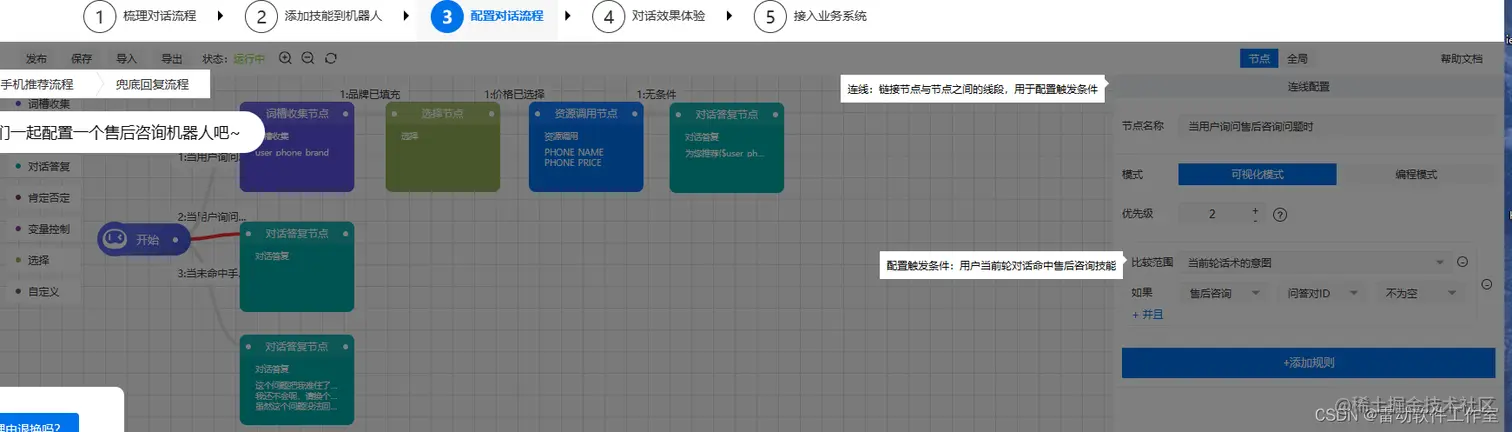1512x432 pixels.
Task: Click the 连线配置 panel header
Action: click(1308, 87)
